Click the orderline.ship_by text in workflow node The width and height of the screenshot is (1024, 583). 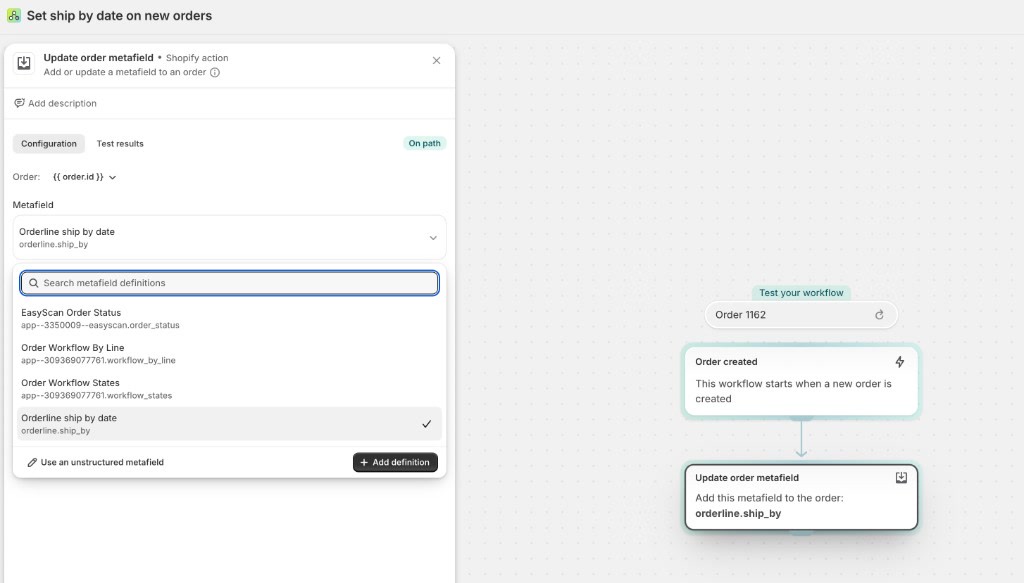[x=738, y=513]
